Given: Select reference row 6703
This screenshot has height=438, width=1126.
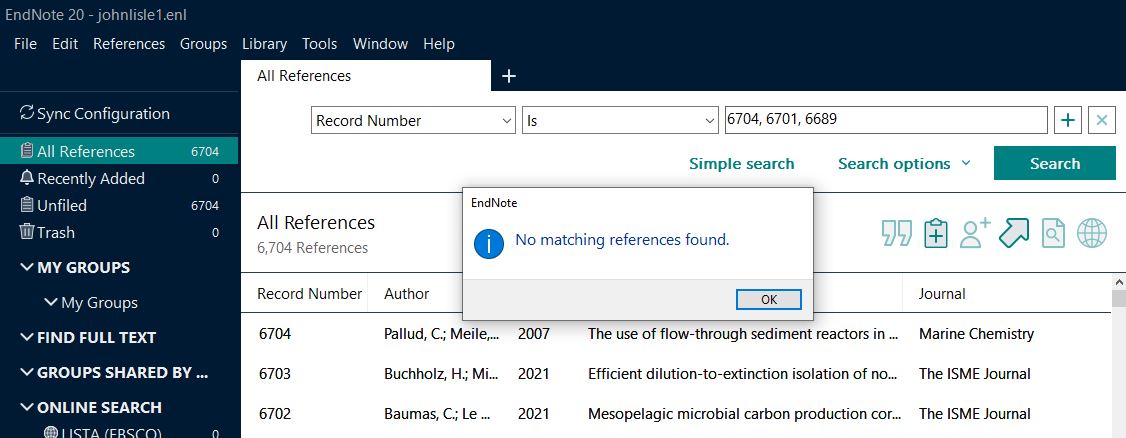Looking at the screenshot, I should [676, 373].
